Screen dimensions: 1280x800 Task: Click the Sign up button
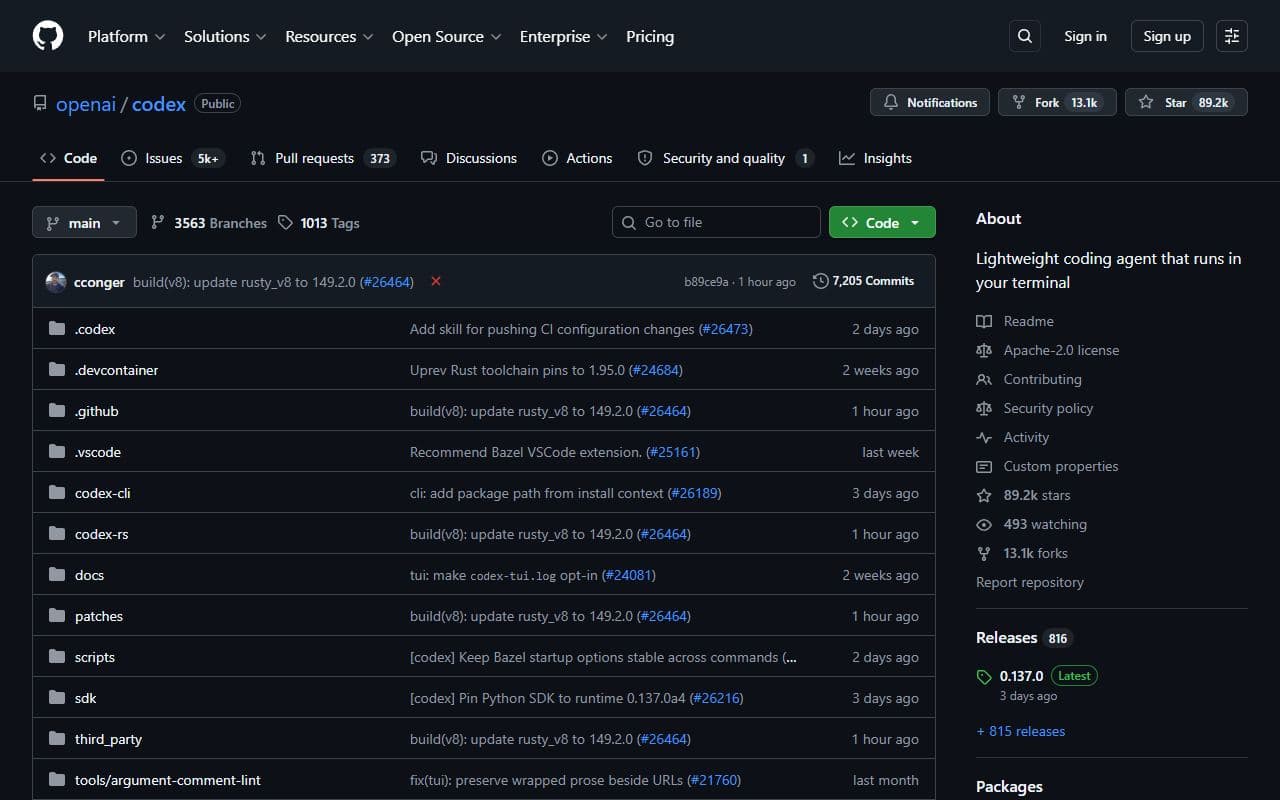(x=1167, y=36)
